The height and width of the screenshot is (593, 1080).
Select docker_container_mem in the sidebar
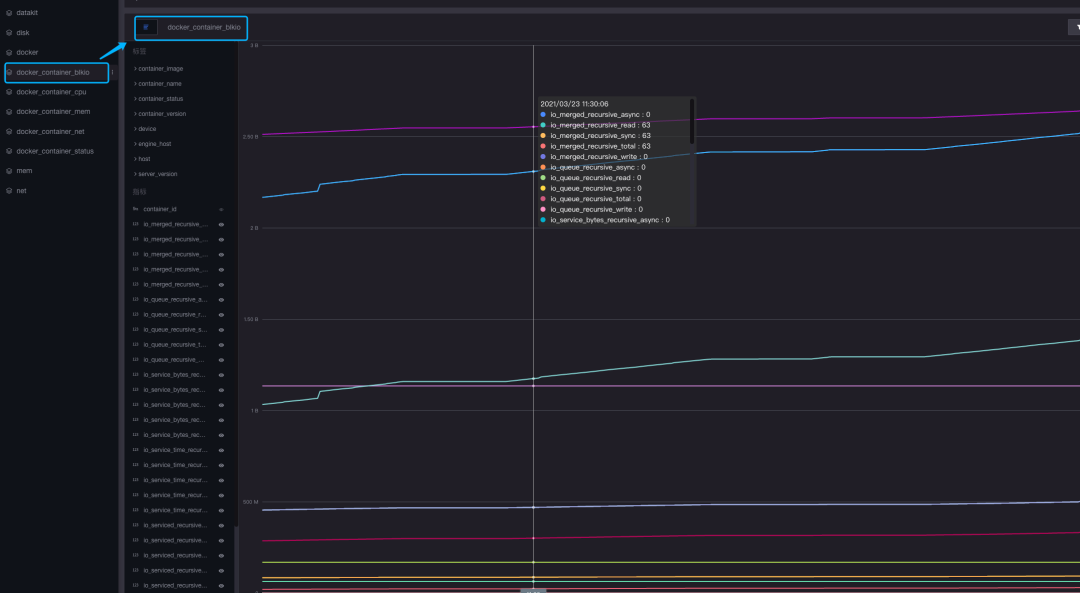click(x=53, y=112)
